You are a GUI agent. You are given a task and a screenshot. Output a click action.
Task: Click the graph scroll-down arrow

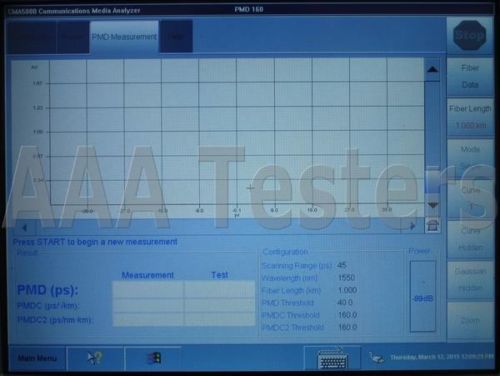pos(433,205)
